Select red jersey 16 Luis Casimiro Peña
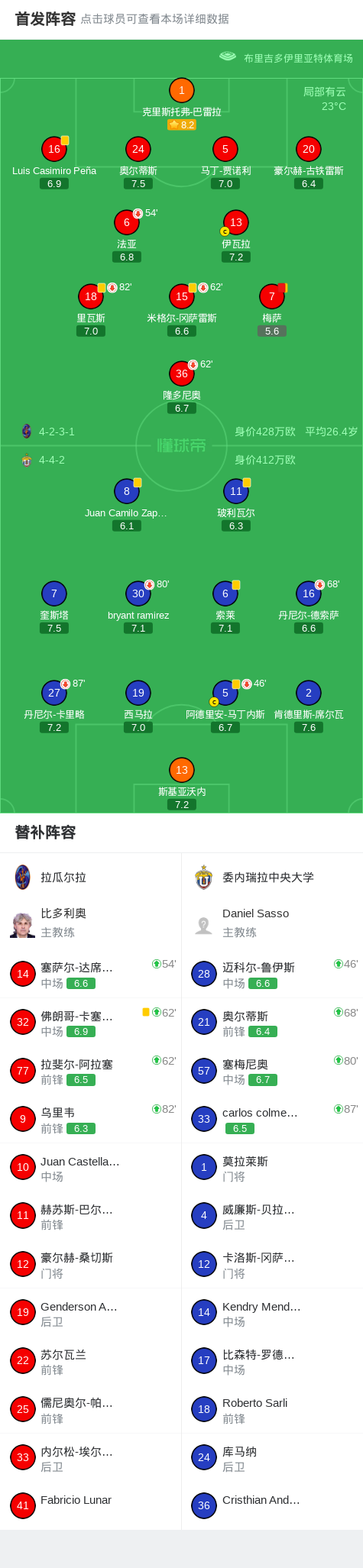Image resolution: width=363 pixels, height=1568 pixels. pos(54,149)
